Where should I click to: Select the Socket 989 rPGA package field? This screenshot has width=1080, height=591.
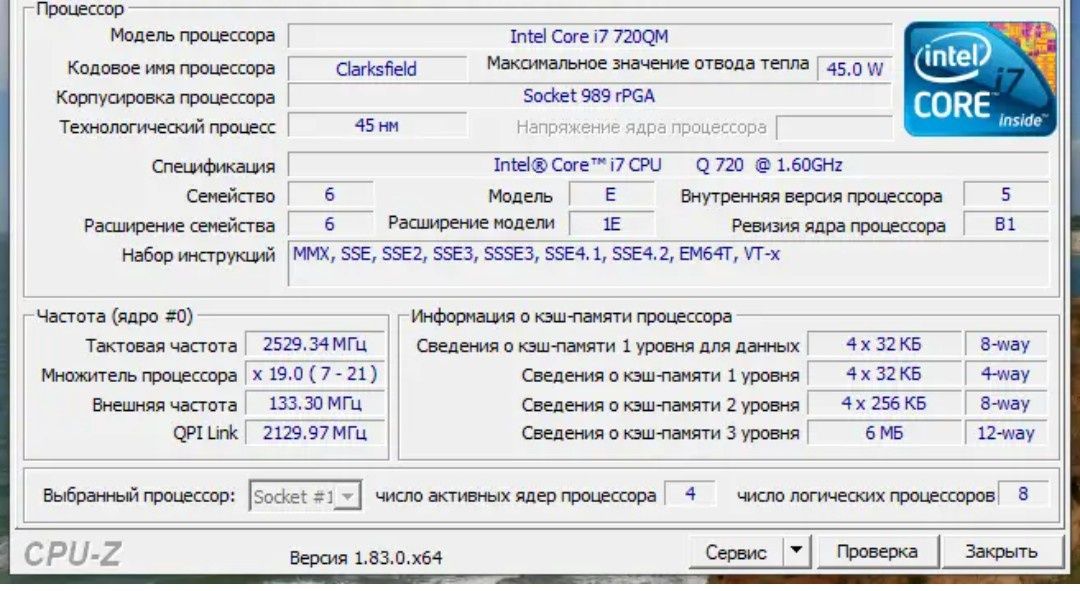[x=590, y=96]
